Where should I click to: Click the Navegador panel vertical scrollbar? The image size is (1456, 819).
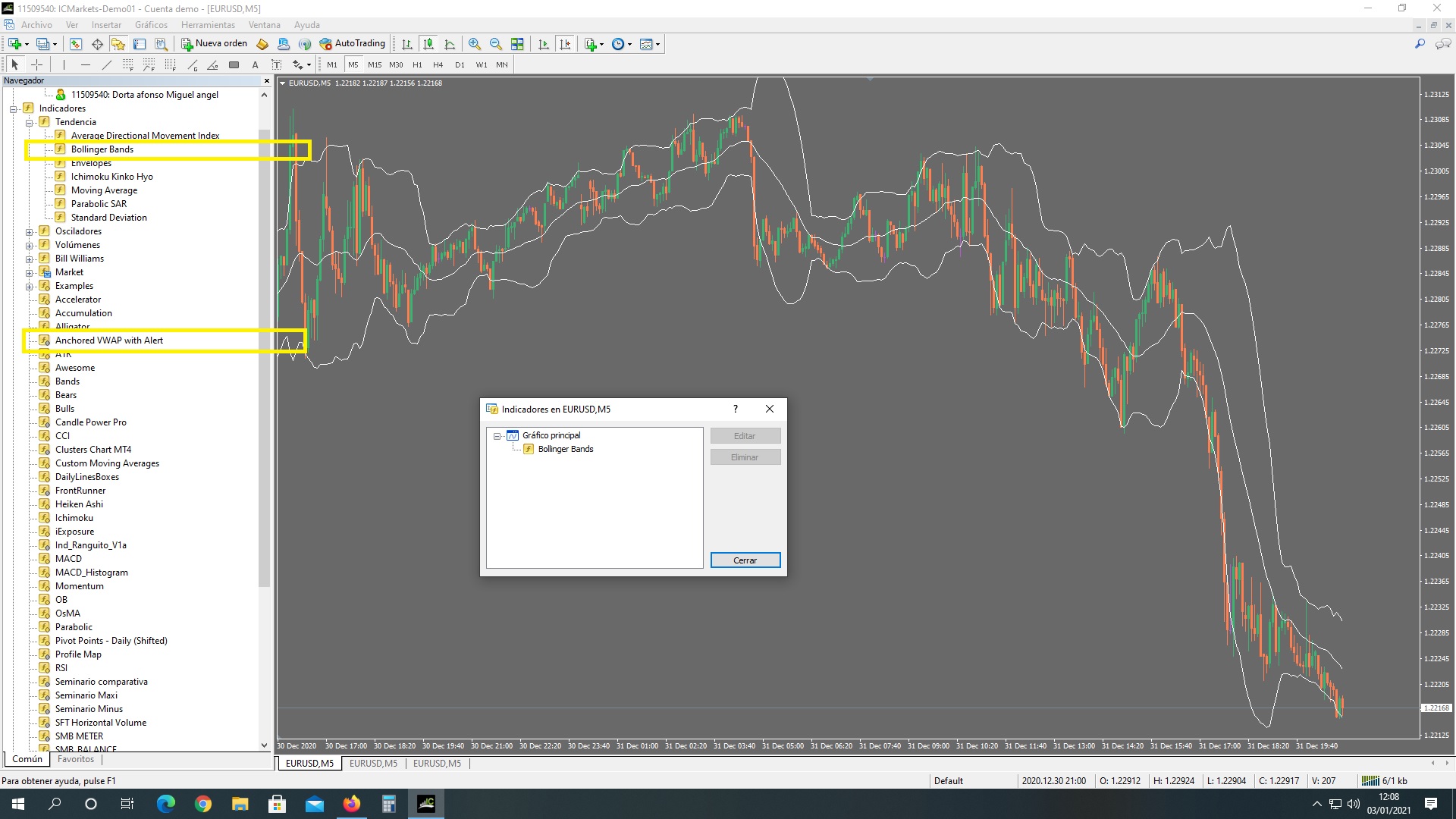(264, 356)
